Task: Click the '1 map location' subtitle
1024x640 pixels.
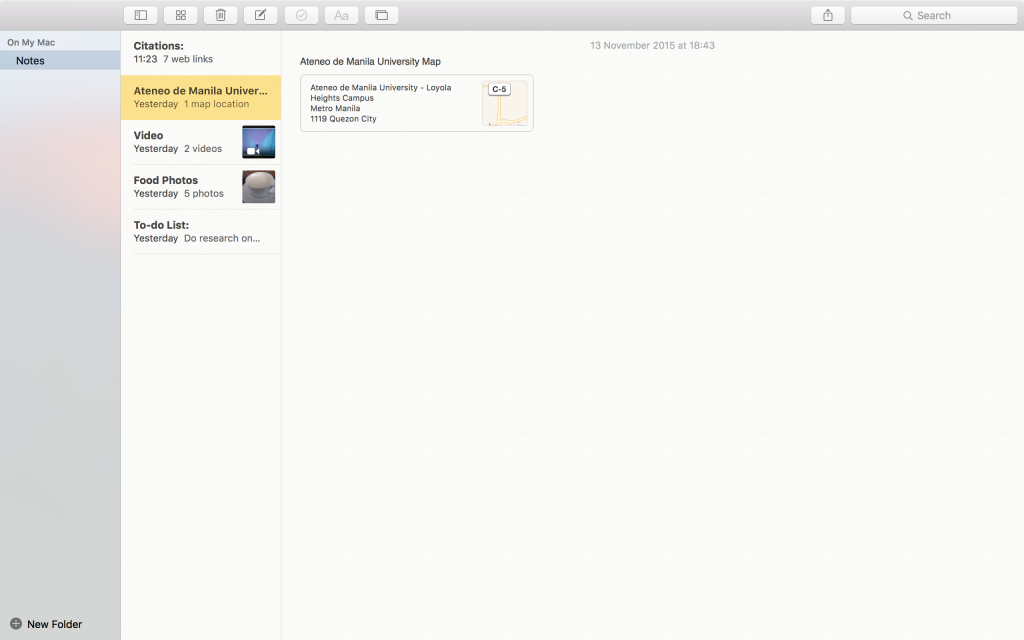Action: 216,104
